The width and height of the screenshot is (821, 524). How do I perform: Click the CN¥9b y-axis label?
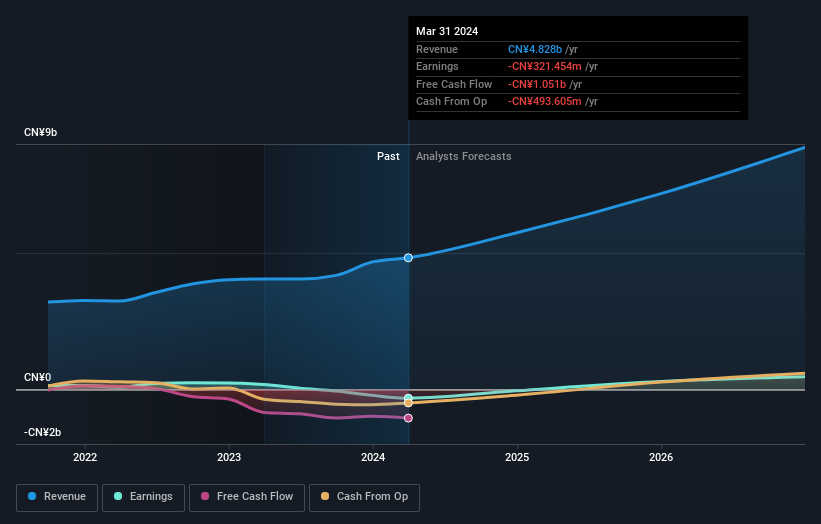(x=40, y=132)
